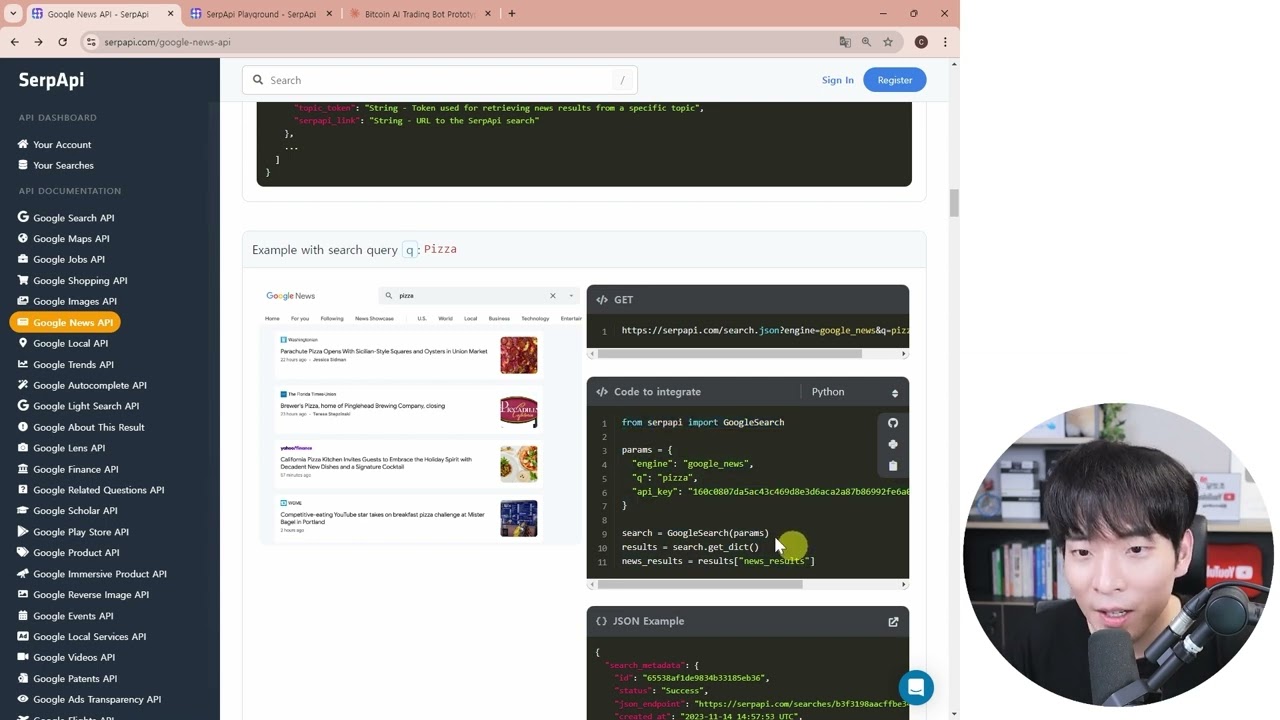This screenshot has width=1280, height=720.
Task: Click the slash shortcut hint in the search bar
Action: click(x=622, y=80)
